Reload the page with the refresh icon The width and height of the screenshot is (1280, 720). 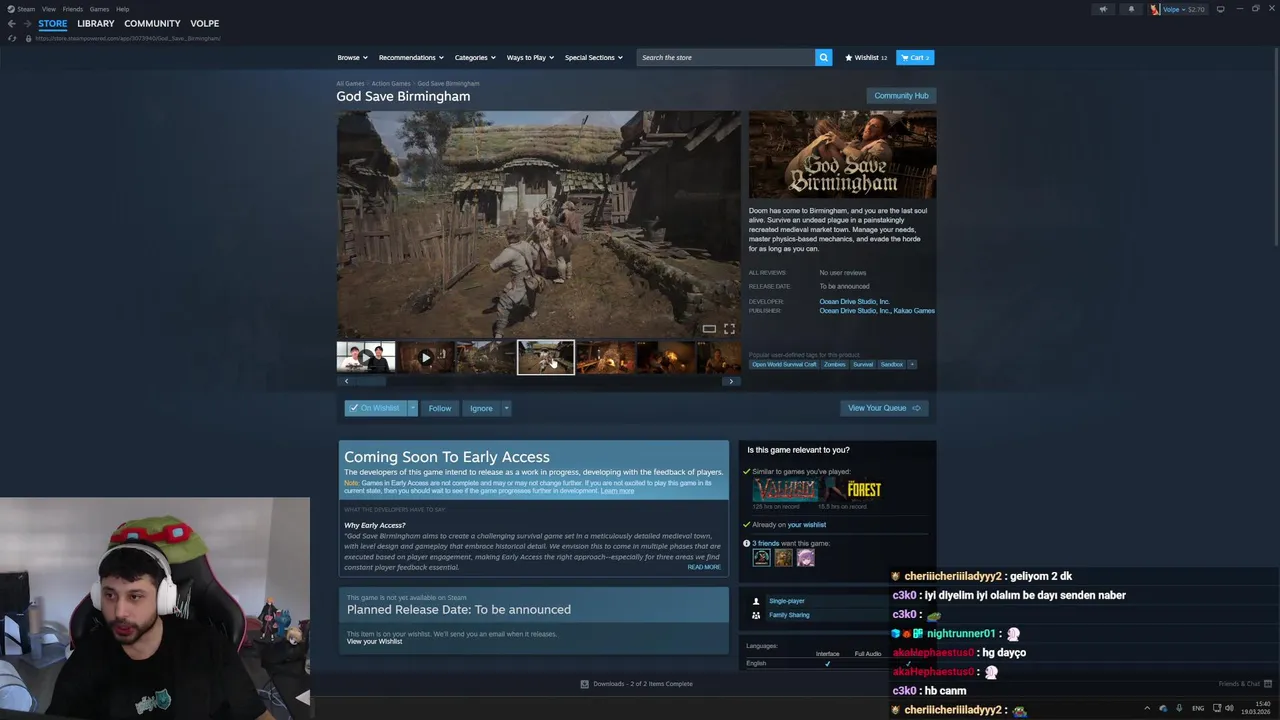click(x=12, y=38)
